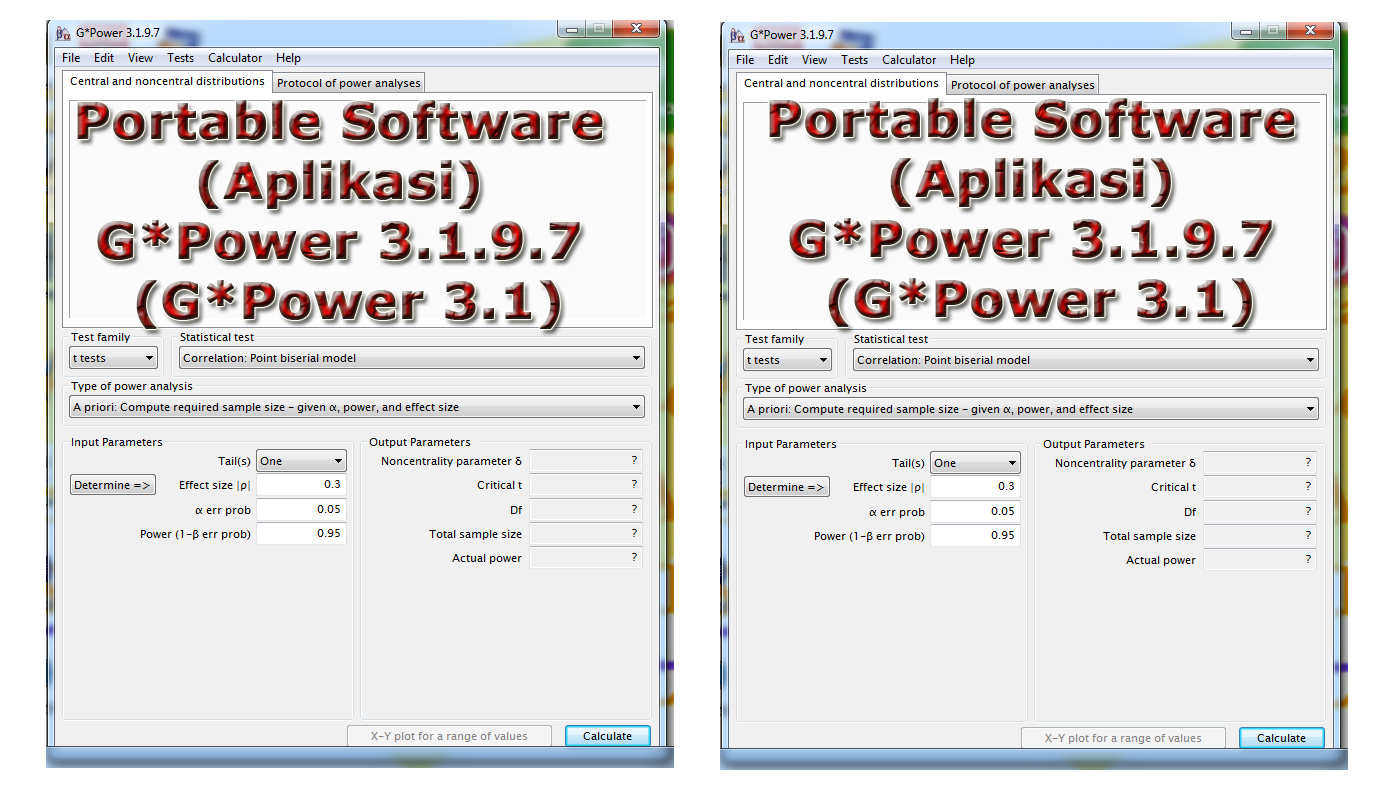Click the Actual power output field in left window

tap(586, 558)
